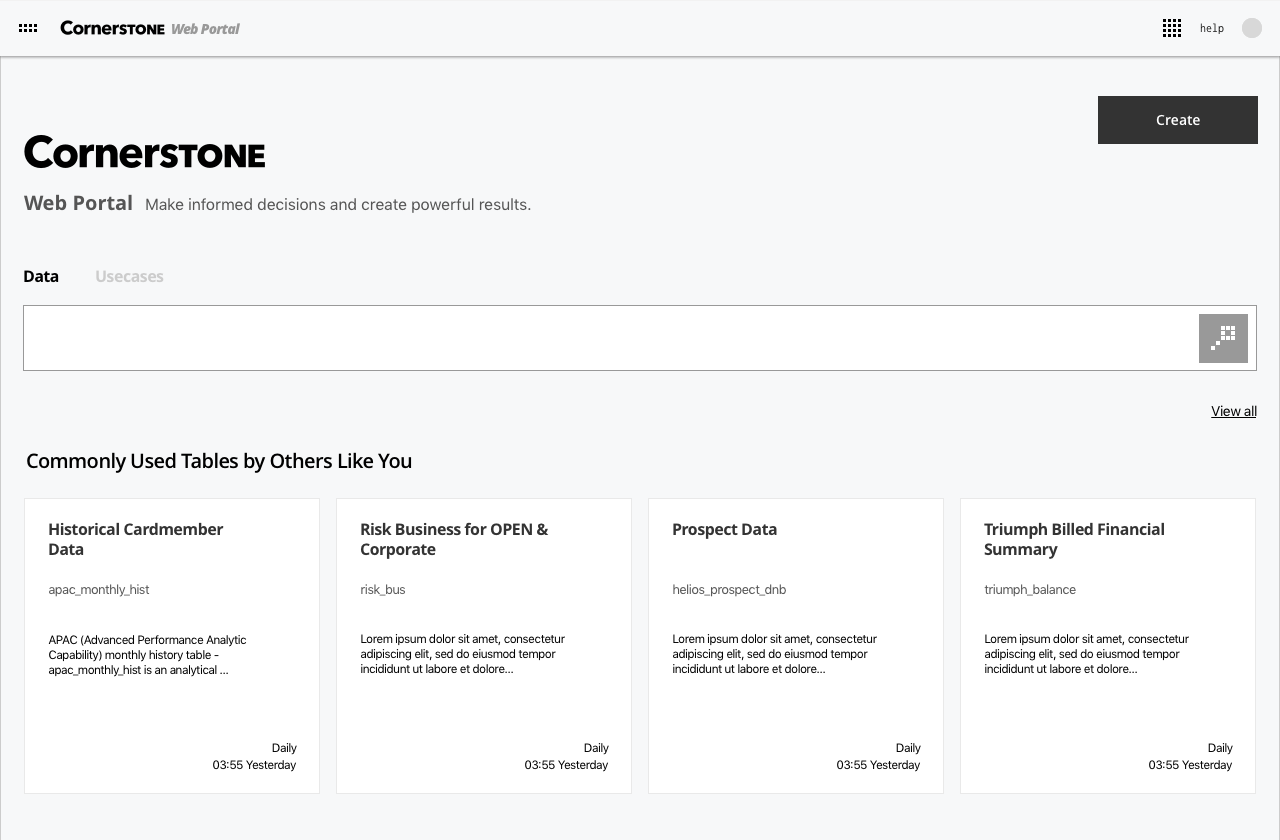Click the Create button
Screen dimensions: 1280x840
tap(1178, 120)
